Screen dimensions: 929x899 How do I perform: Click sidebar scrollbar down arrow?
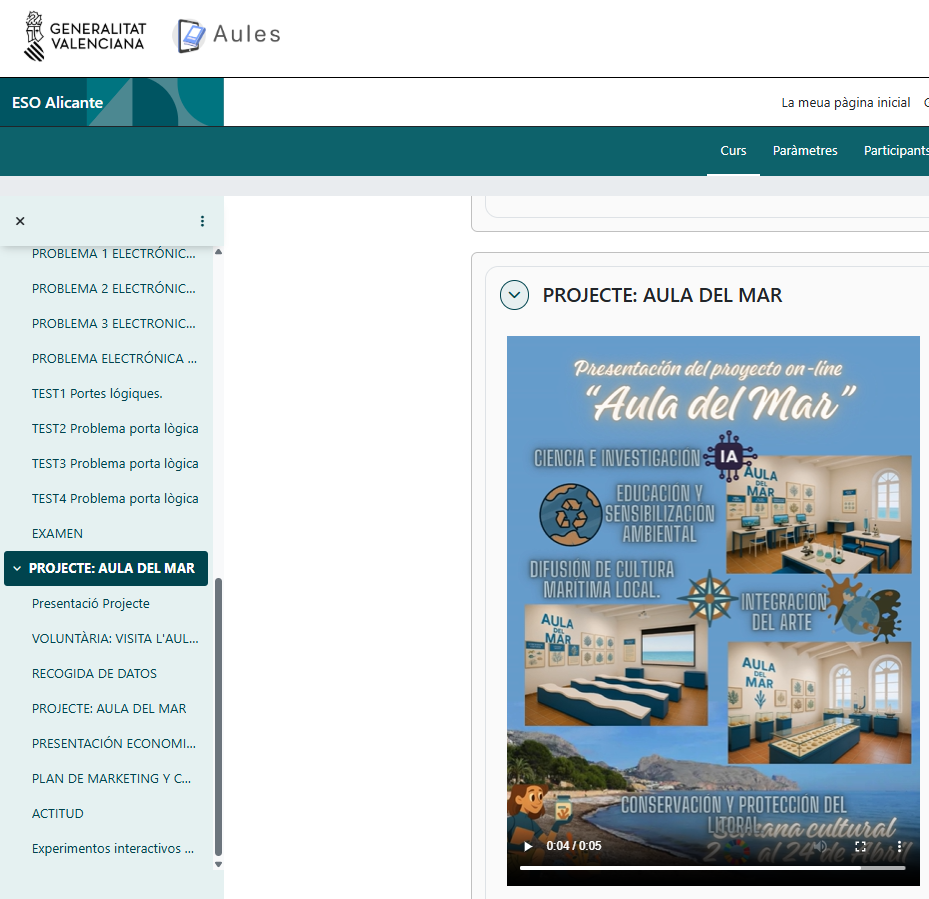click(218, 865)
